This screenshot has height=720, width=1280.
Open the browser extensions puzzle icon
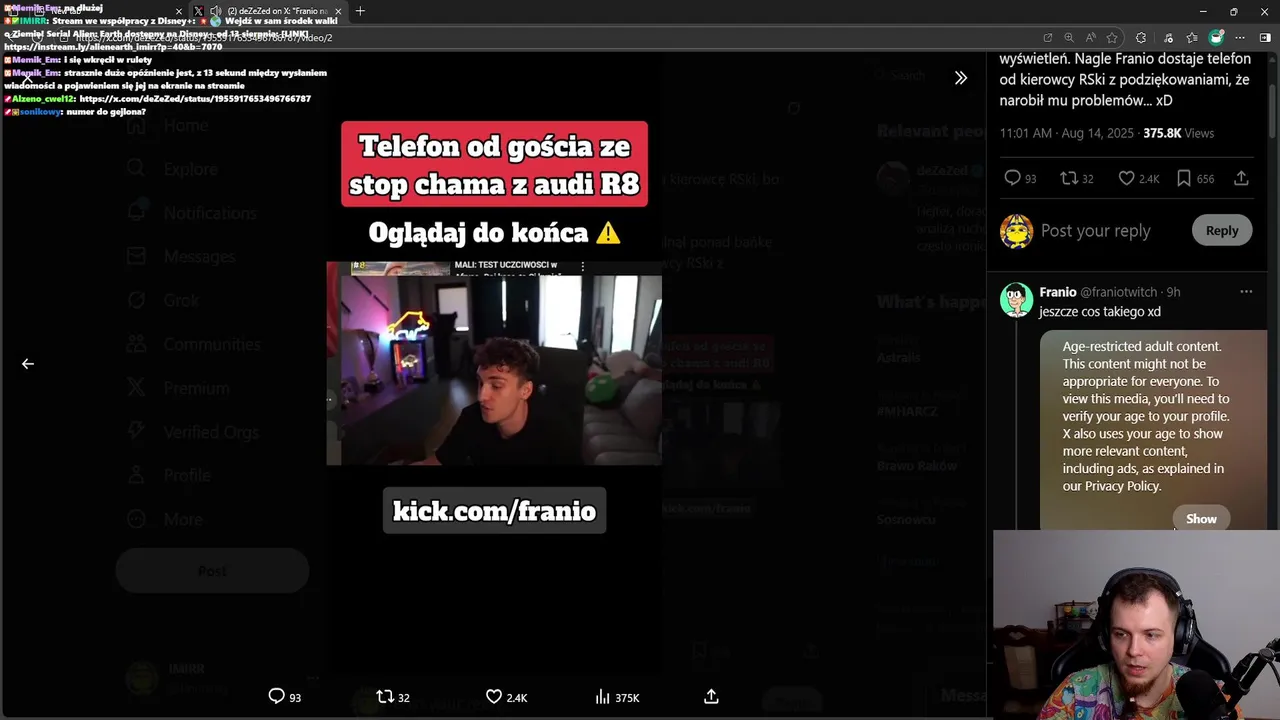tap(1141, 38)
